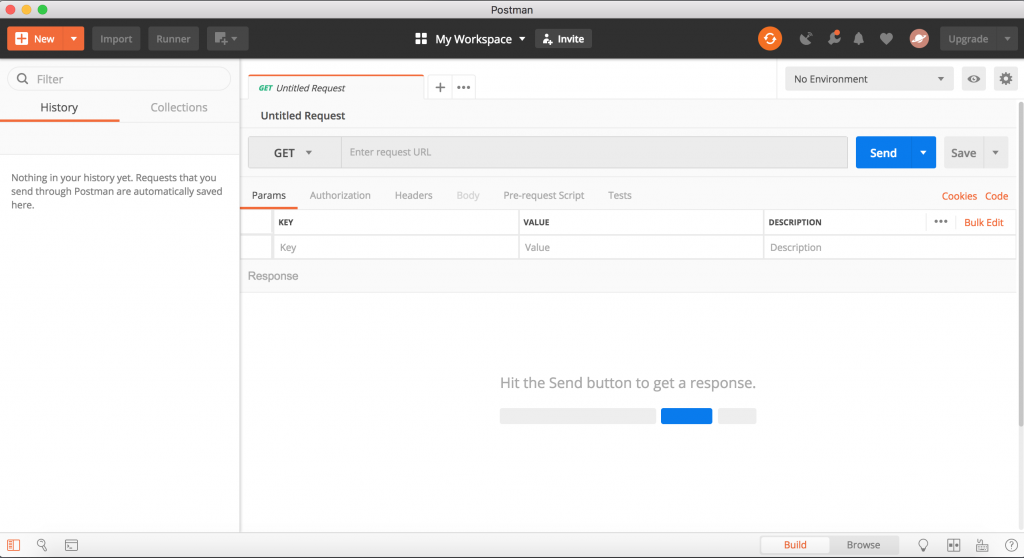
Task: Open Find and Replace status bar icon
Action: click(x=42, y=545)
